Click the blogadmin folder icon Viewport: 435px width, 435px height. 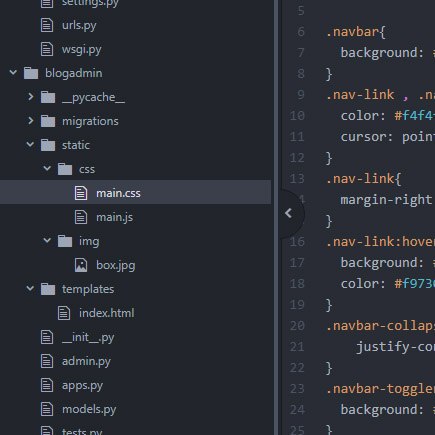click(x=31, y=73)
